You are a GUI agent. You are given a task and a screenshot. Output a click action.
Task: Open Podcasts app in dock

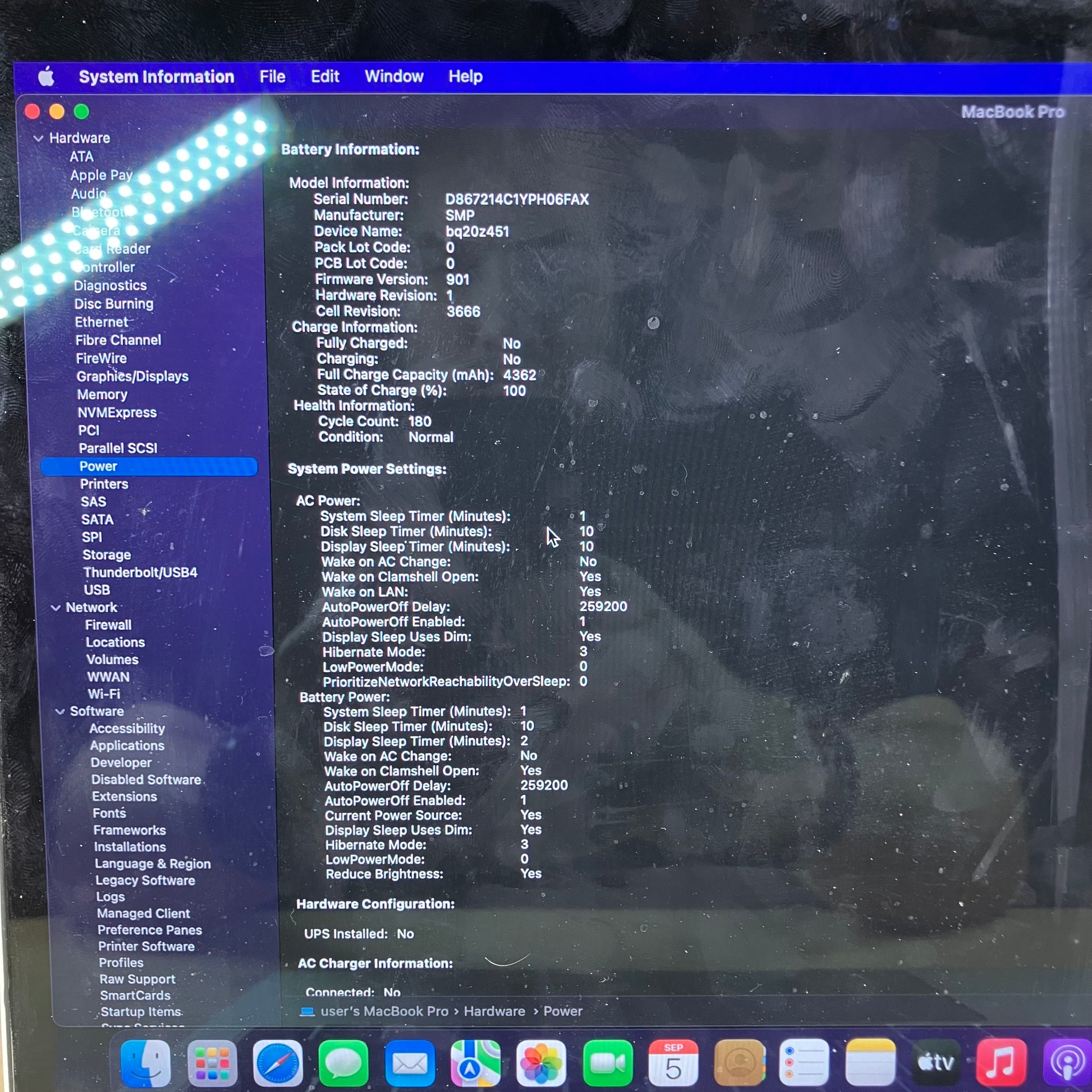[1067, 1063]
